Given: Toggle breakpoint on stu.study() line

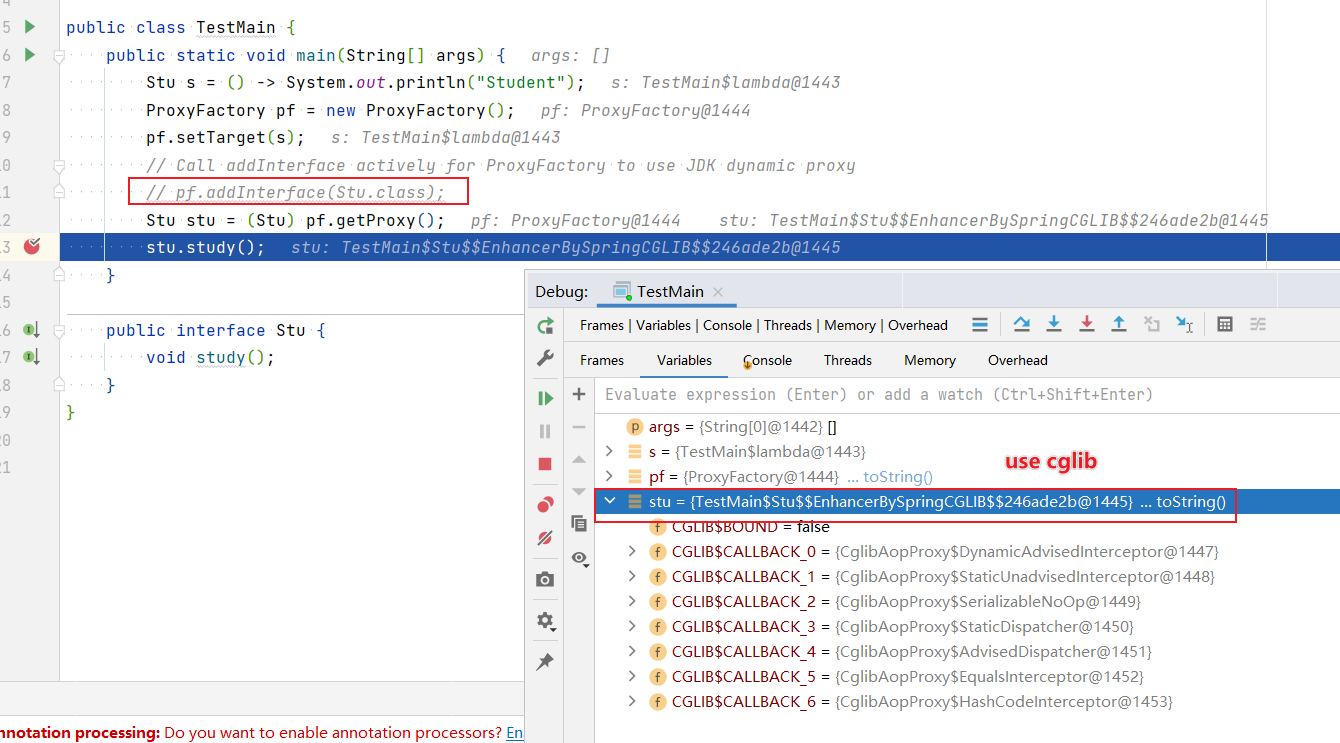Looking at the screenshot, I should click(x=32, y=246).
